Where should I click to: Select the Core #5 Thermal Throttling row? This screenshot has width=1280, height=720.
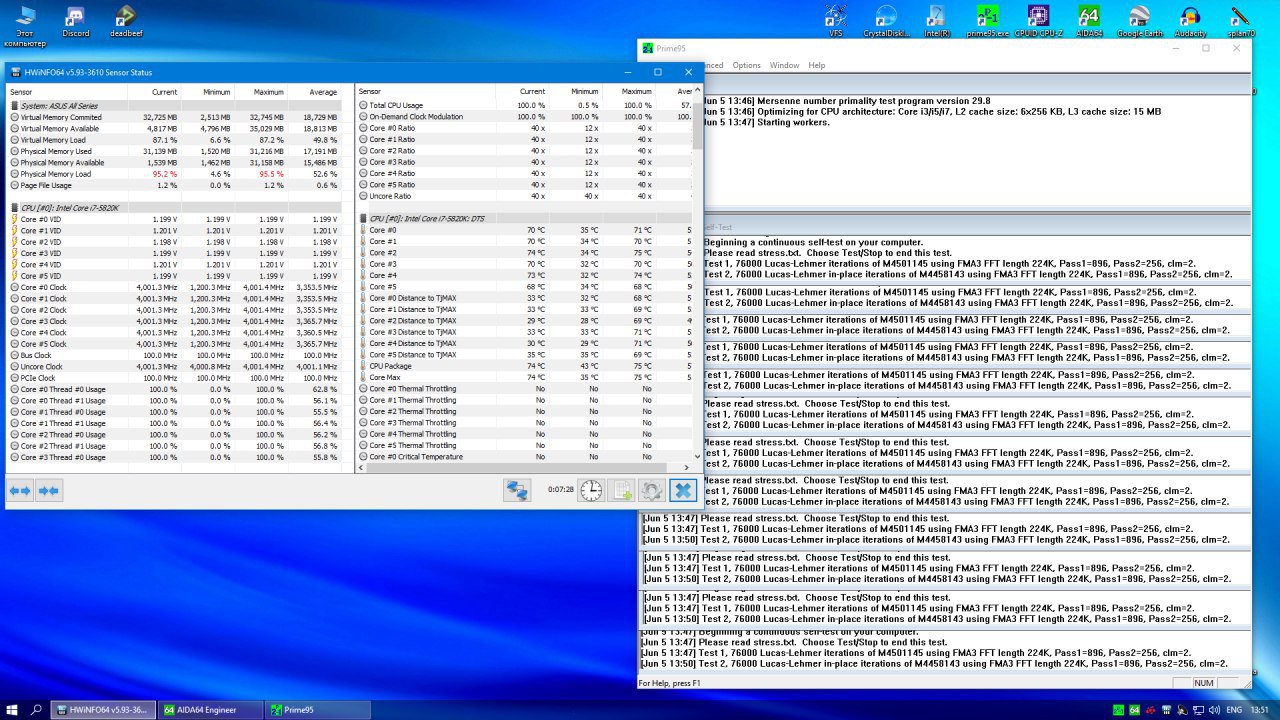point(524,445)
